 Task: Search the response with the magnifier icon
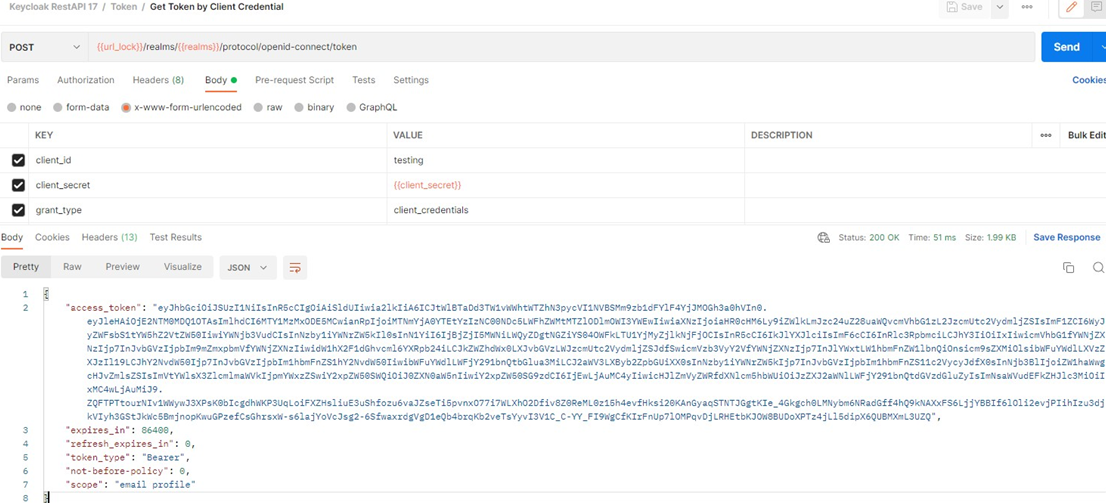click(x=1098, y=267)
